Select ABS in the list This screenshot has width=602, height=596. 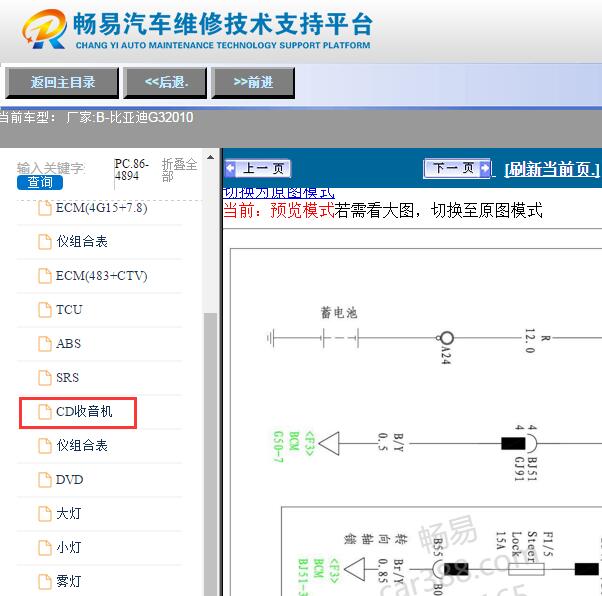tap(68, 343)
